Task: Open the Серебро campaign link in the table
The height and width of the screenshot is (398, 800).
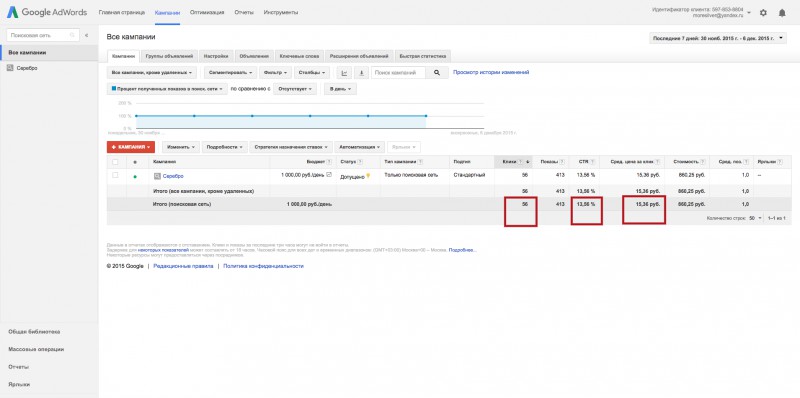Action: click(x=173, y=176)
